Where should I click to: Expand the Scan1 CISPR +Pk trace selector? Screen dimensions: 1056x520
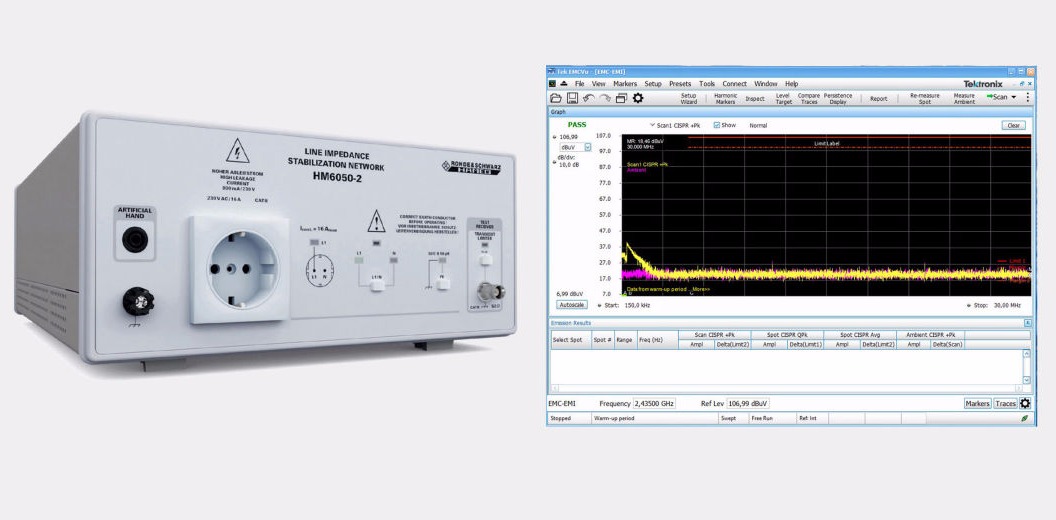click(x=652, y=125)
